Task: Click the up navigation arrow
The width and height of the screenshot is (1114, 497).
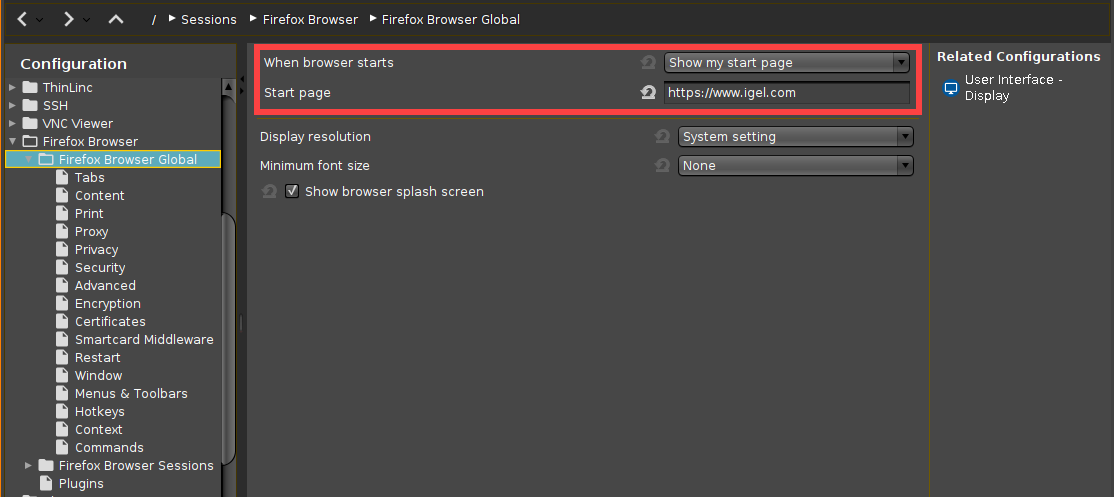Action: point(116,19)
